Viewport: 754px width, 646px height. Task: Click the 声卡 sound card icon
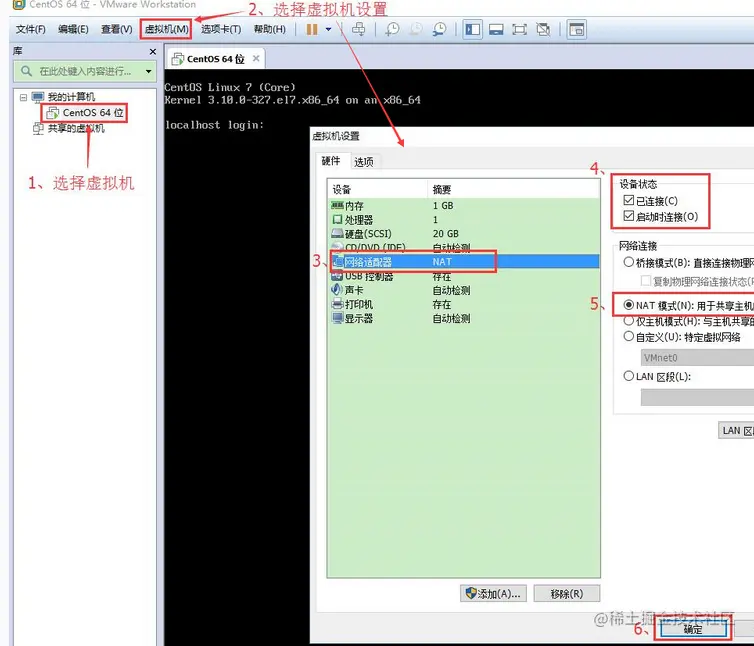pos(337,290)
